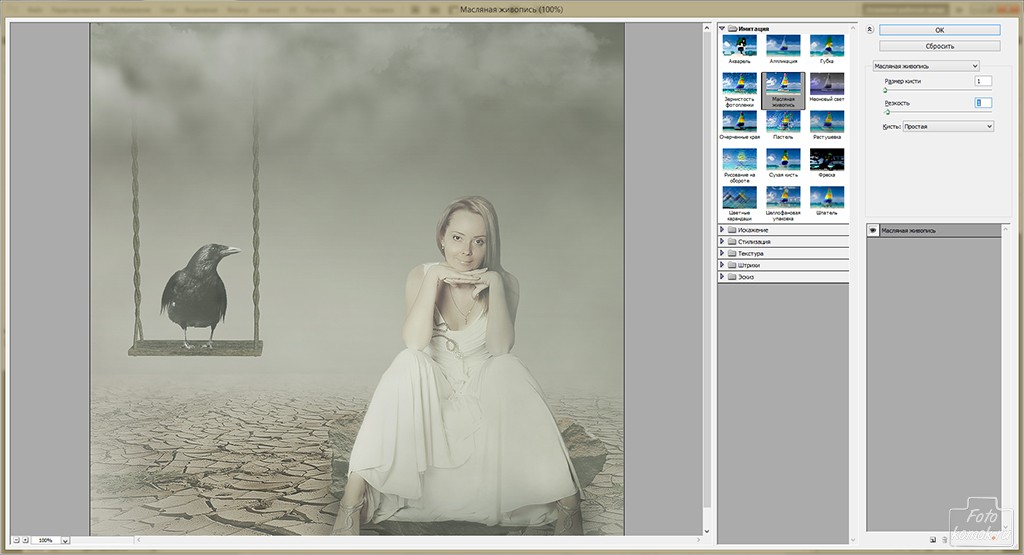The height and width of the screenshot is (555, 1024).
Task: Select the Неоновый свет filter thumbnail
Action: [x=827, y=84]
